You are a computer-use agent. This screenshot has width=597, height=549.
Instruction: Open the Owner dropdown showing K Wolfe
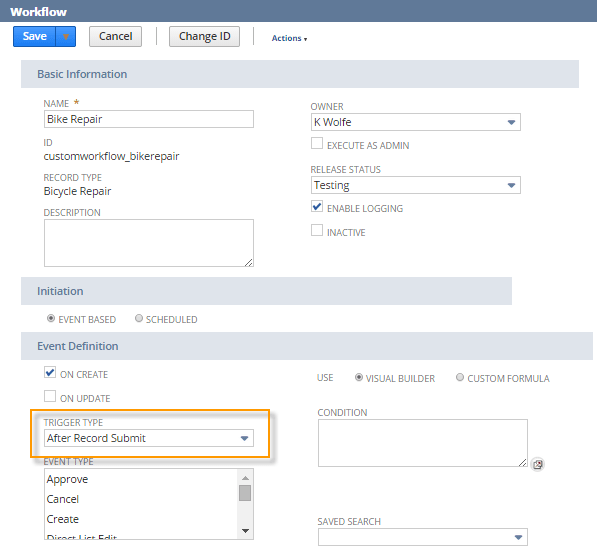pos(416,122)
